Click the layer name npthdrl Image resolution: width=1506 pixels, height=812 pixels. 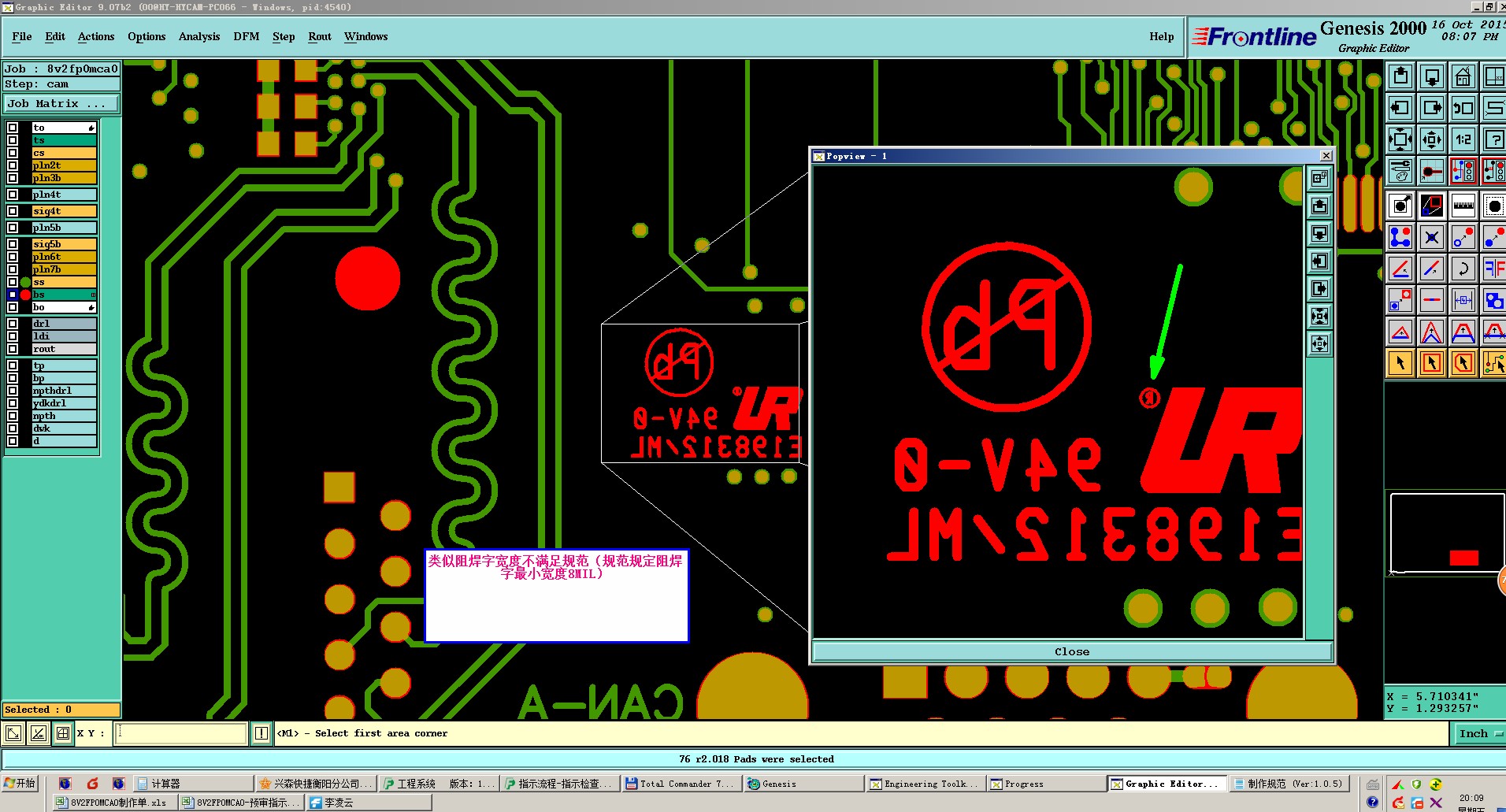pyautogui.click(x=65, y=391)
